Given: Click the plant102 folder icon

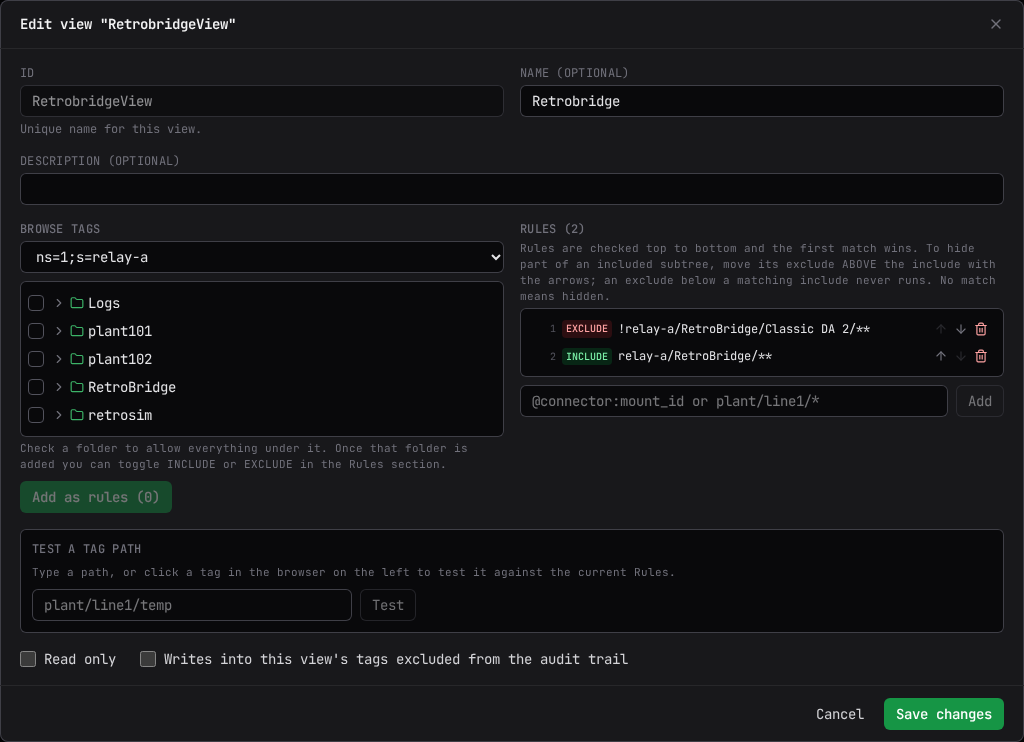Looking at the screenshot, I should pyautogui.click(x=76, y=359).
